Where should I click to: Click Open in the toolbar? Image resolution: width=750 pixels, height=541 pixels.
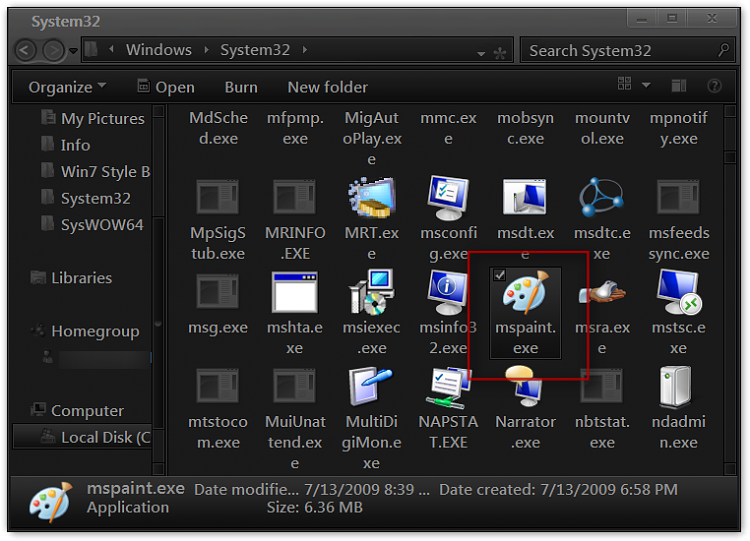click(166, 87)
